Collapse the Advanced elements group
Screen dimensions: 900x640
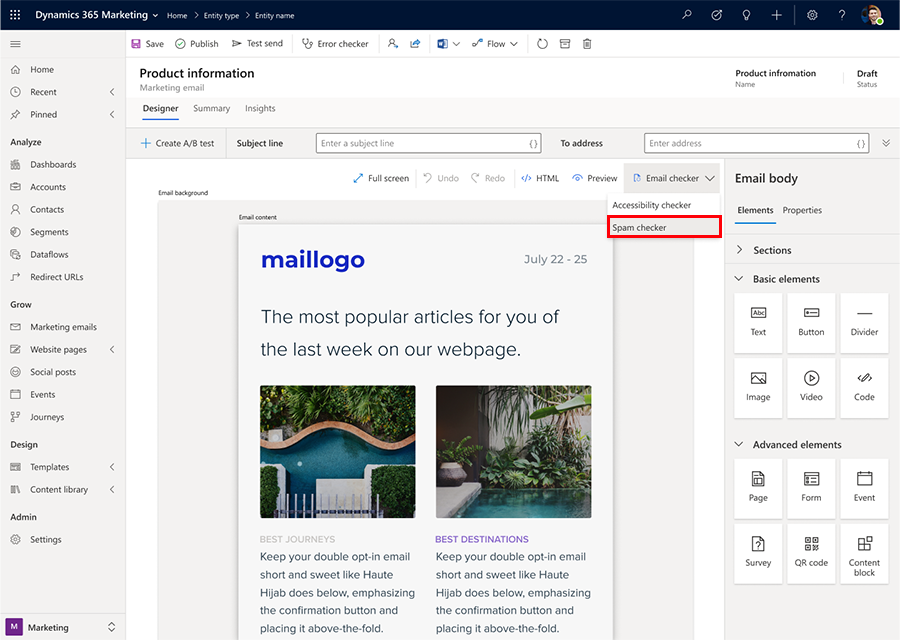click(740, 445)
